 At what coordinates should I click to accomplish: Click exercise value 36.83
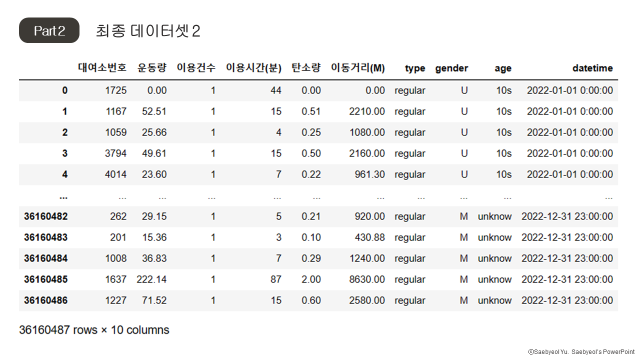pos(154,258)
